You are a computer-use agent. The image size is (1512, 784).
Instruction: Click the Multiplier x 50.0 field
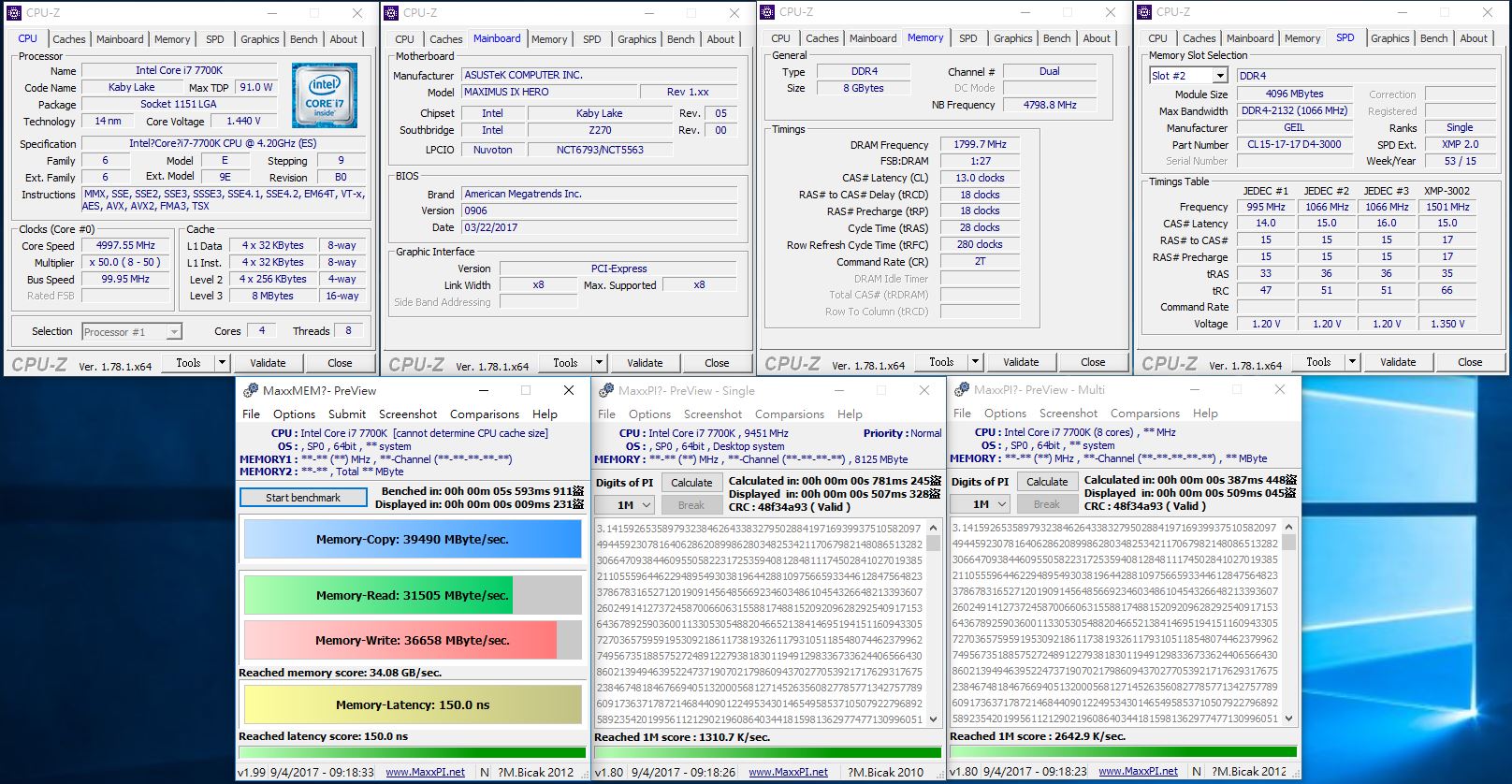[x=127, y=262]
